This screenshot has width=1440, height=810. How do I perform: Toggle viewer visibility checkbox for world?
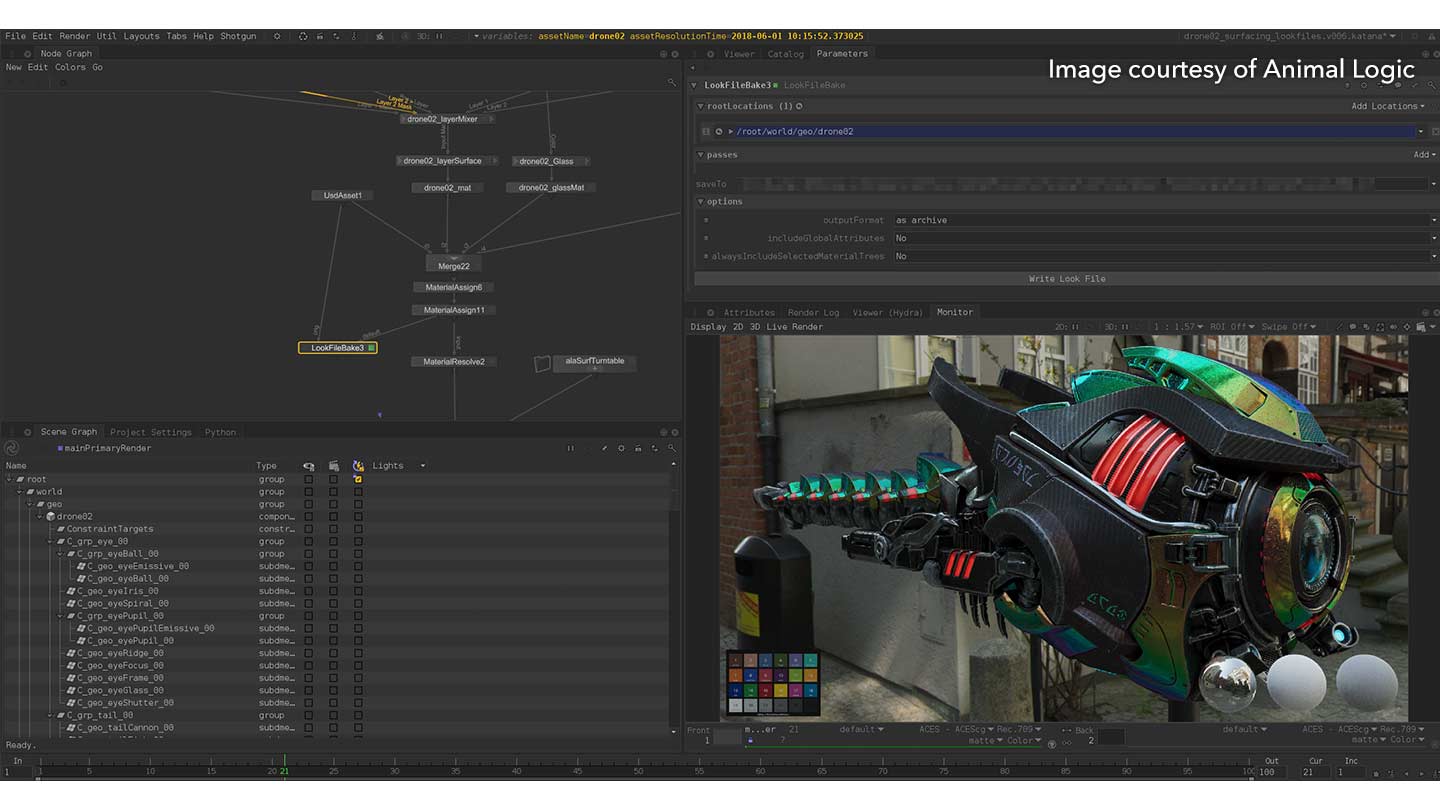[x=309, y=492]
